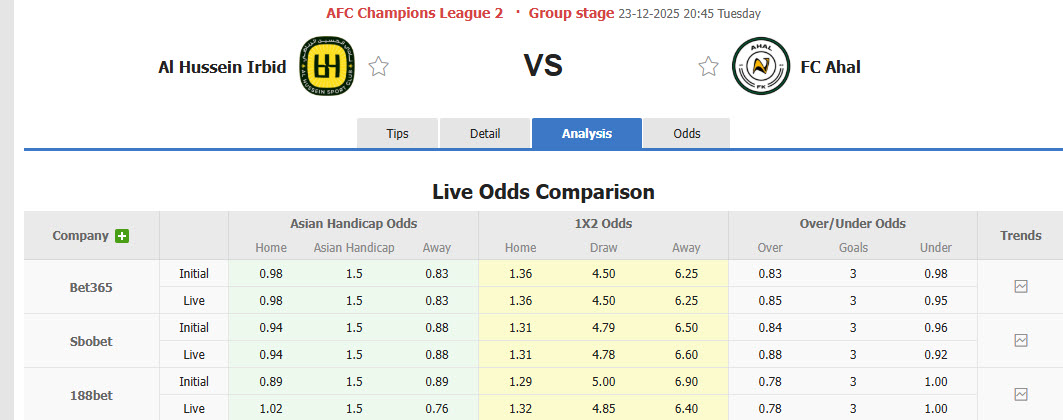Click the FC Ahal club logo
Viewport: 1063px width, 420px height.
coord(759,66)
